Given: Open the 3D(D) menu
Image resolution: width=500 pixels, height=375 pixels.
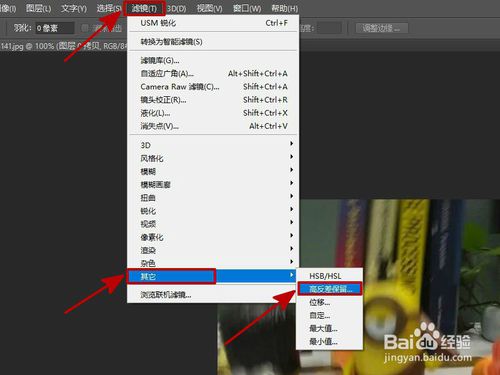Looking at the screenshot, I should tap(176, 8).
